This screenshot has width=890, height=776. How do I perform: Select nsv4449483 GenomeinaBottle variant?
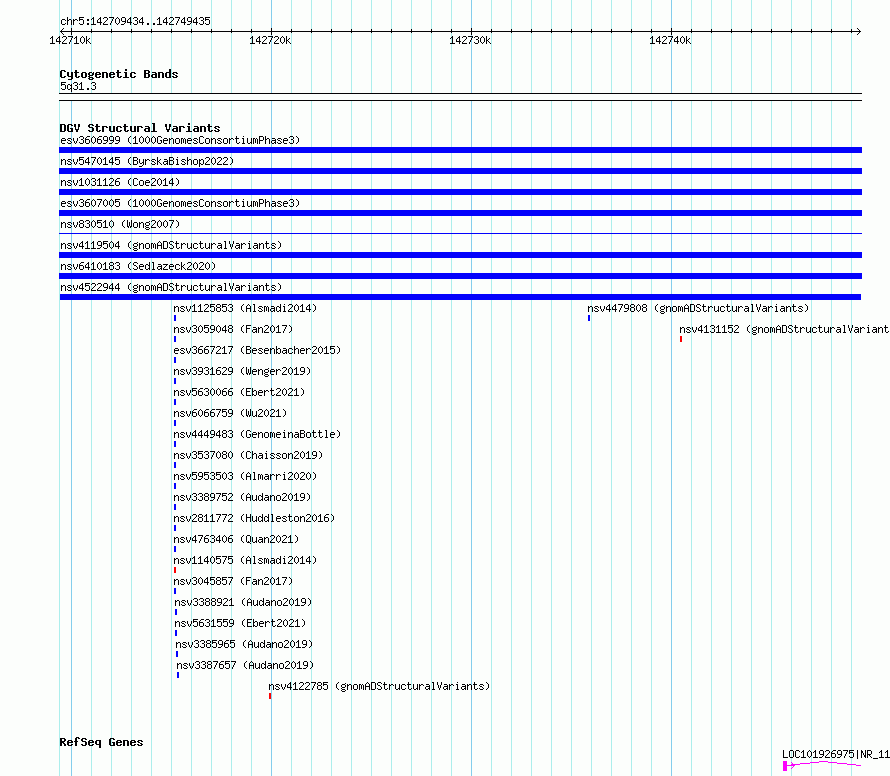tap(257, 434)
